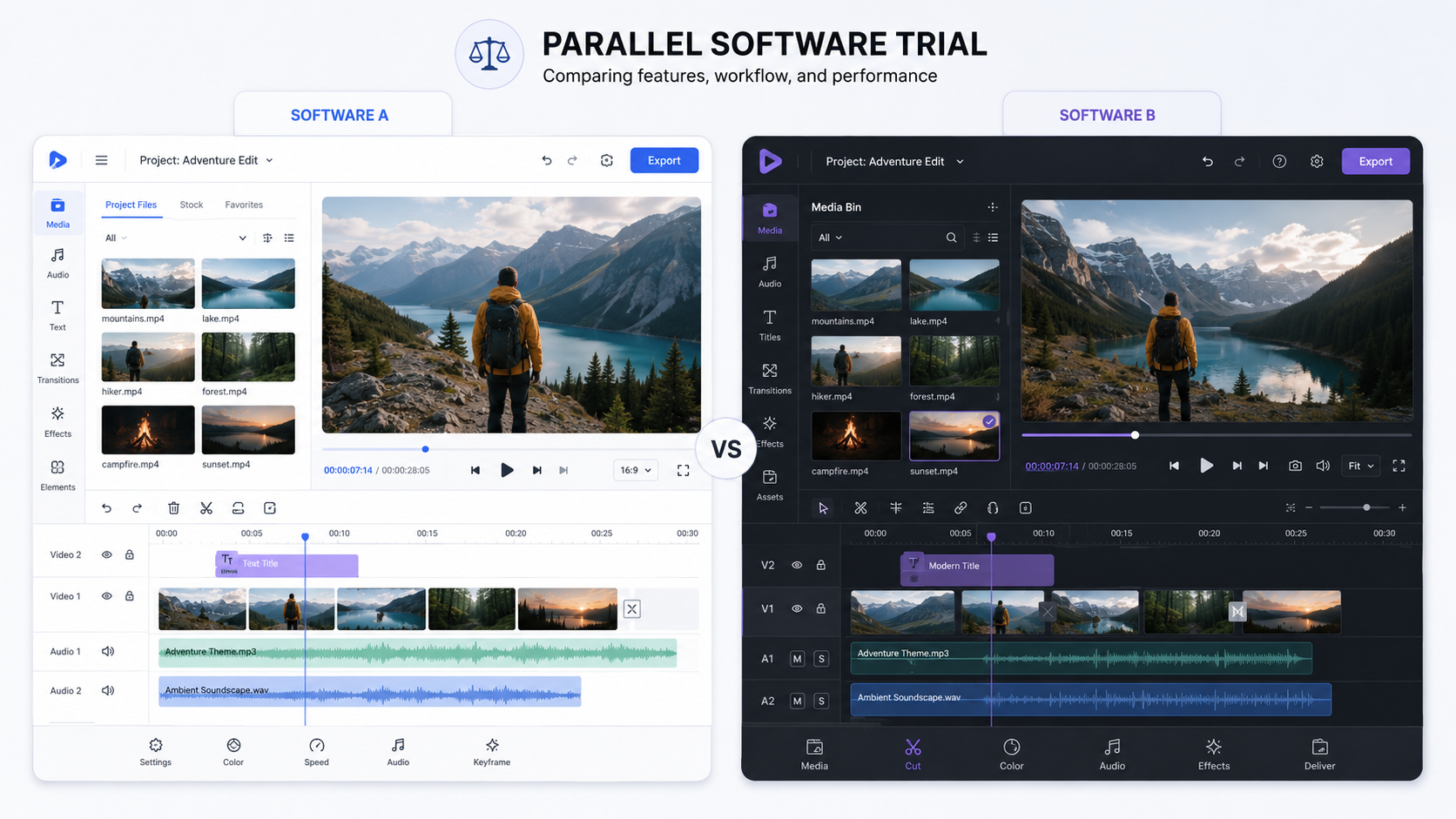Expand Project: Adventure Edit dropdown in Software B
This screenshot has width=1456, height=819.
click(x=894, y=161)
